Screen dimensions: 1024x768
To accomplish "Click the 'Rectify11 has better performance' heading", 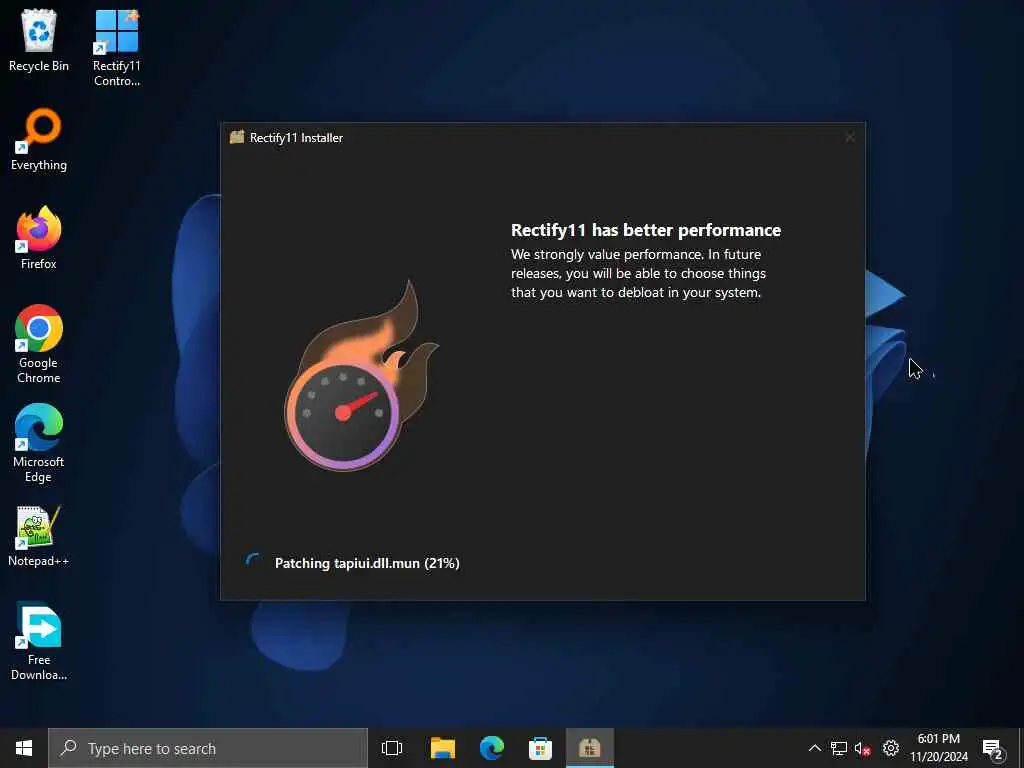I will pos(646,230).
